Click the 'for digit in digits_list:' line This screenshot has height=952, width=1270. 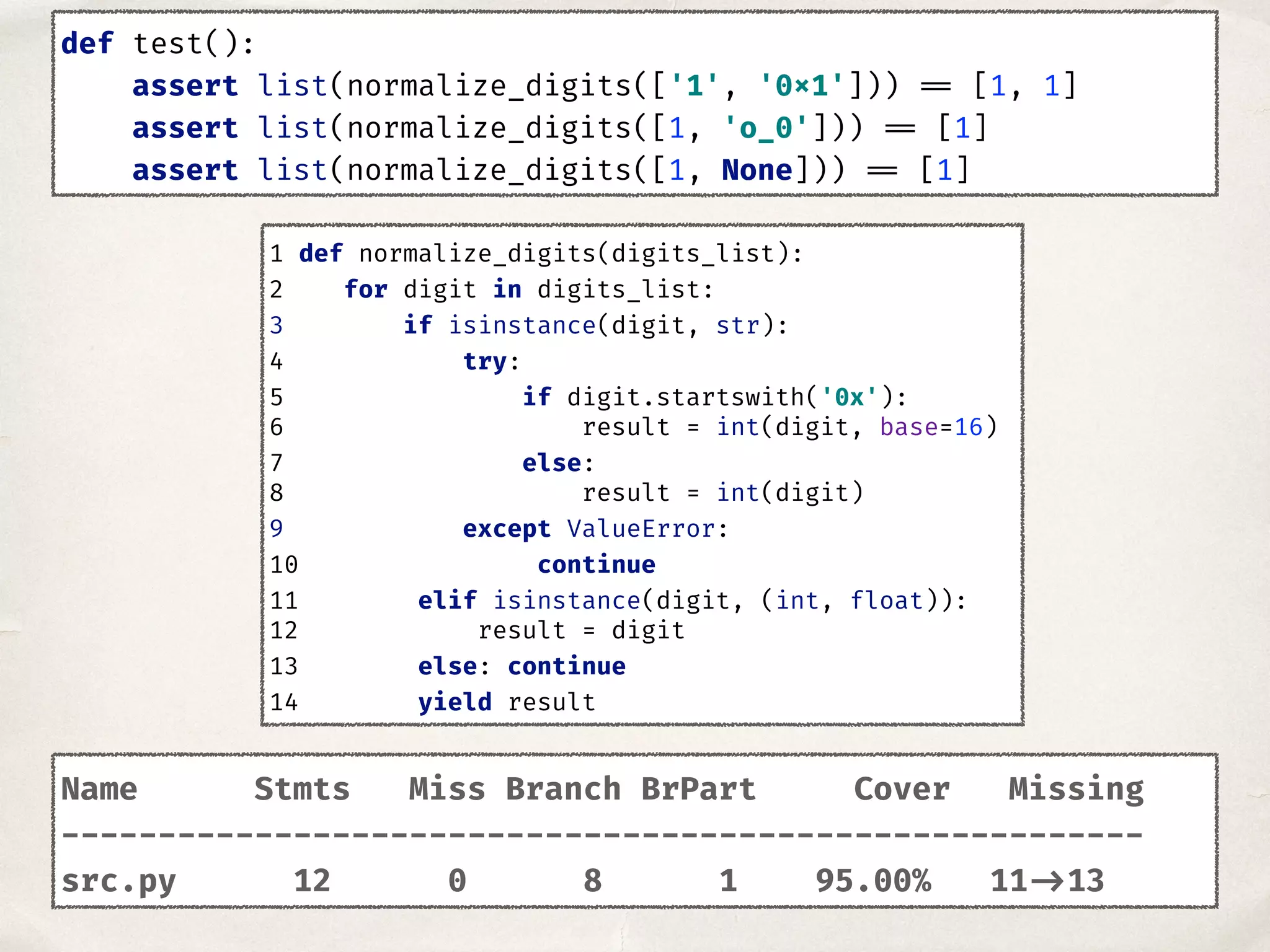click(x=529, y=289)
